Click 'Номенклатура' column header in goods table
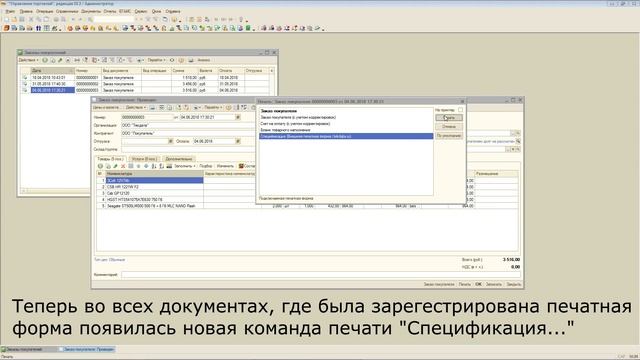The image size is (640, 360). tap(154, 174)
